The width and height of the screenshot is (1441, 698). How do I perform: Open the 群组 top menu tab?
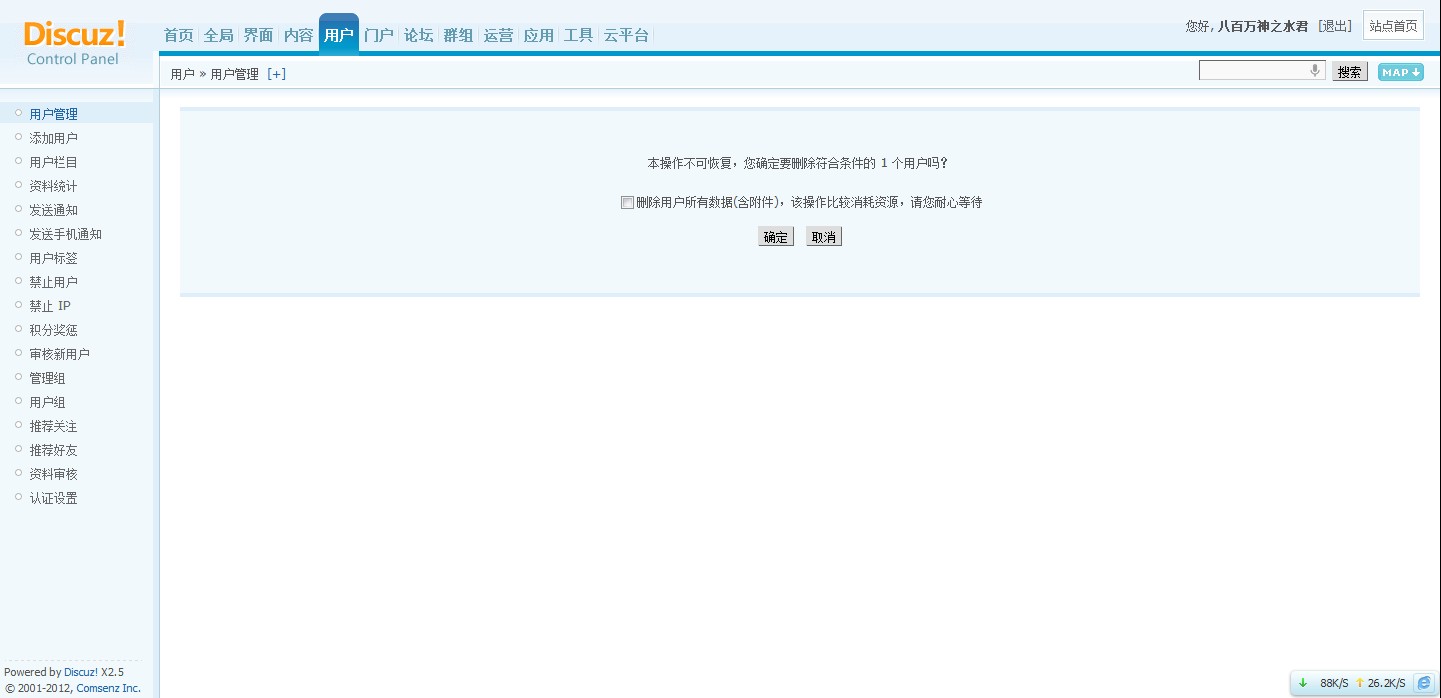pyautogui.click(x=459, y=35)
